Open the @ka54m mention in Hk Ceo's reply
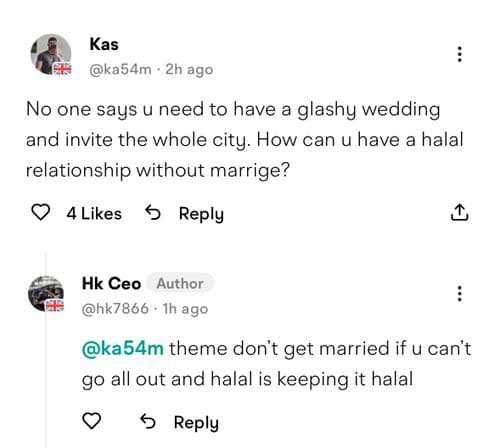Viewport: 500px width, 448px height. click(123, 349)
